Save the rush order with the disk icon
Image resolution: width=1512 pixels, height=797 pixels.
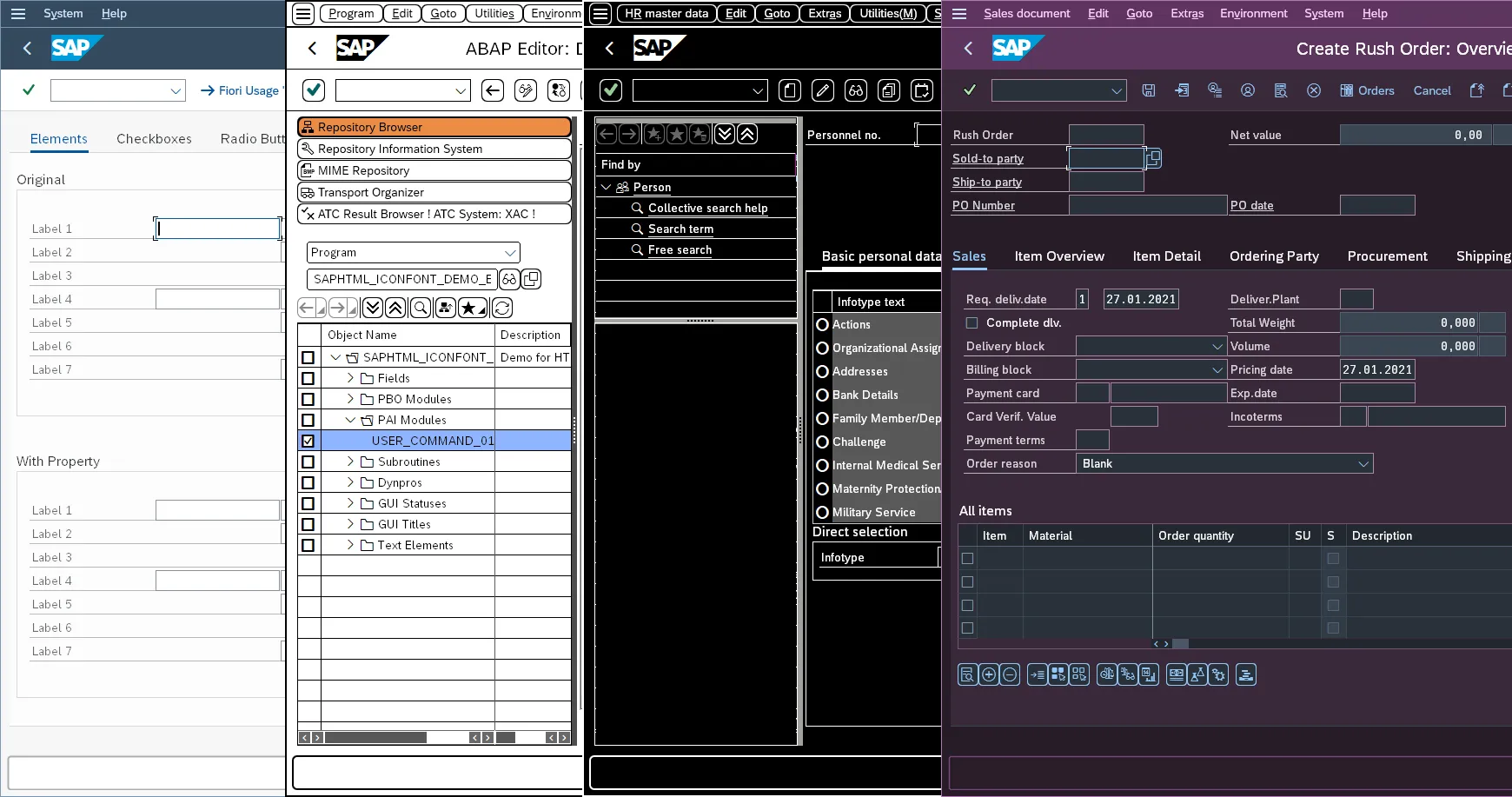[x=1148, y=90]
